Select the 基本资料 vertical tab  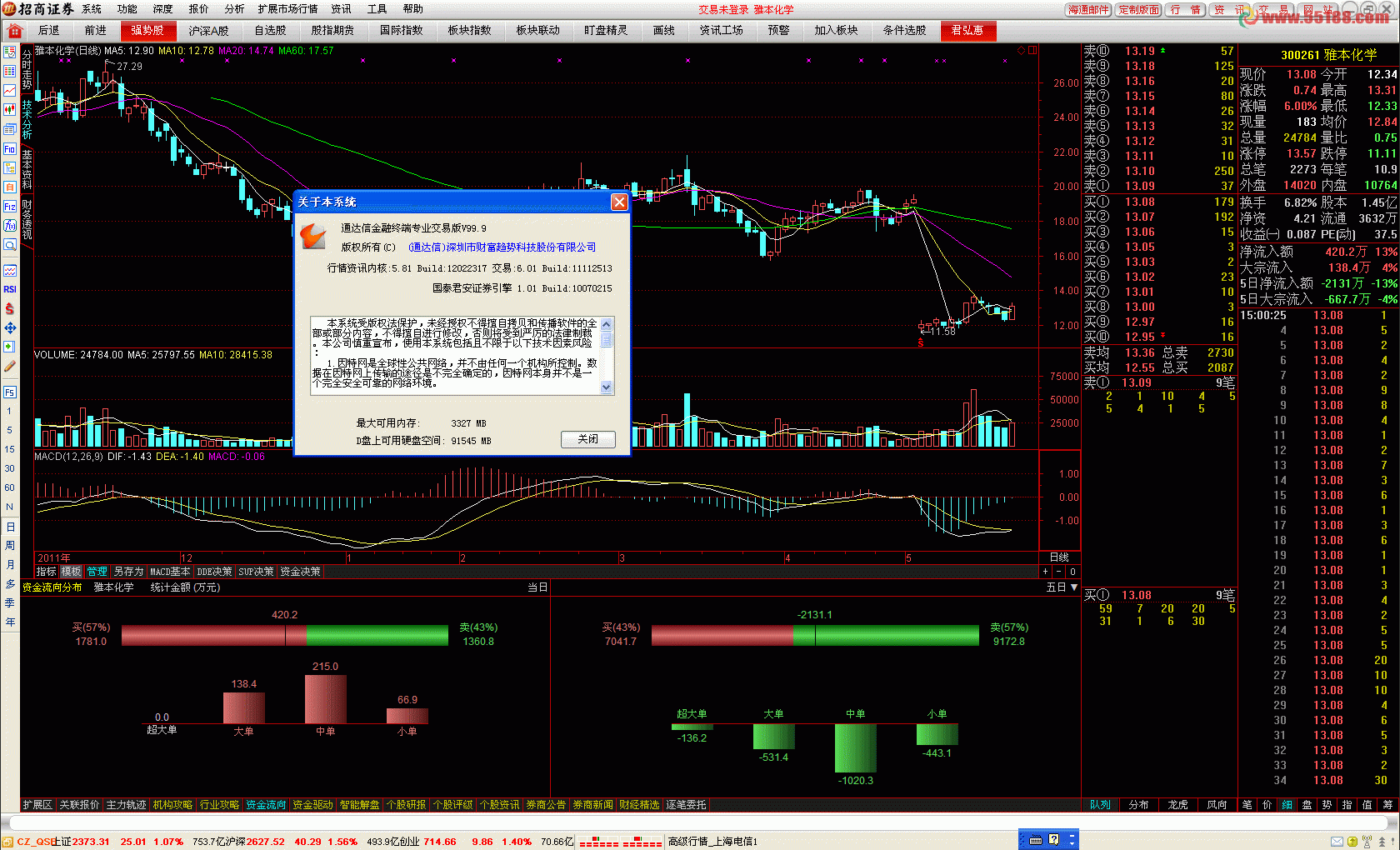pos(27,171)
